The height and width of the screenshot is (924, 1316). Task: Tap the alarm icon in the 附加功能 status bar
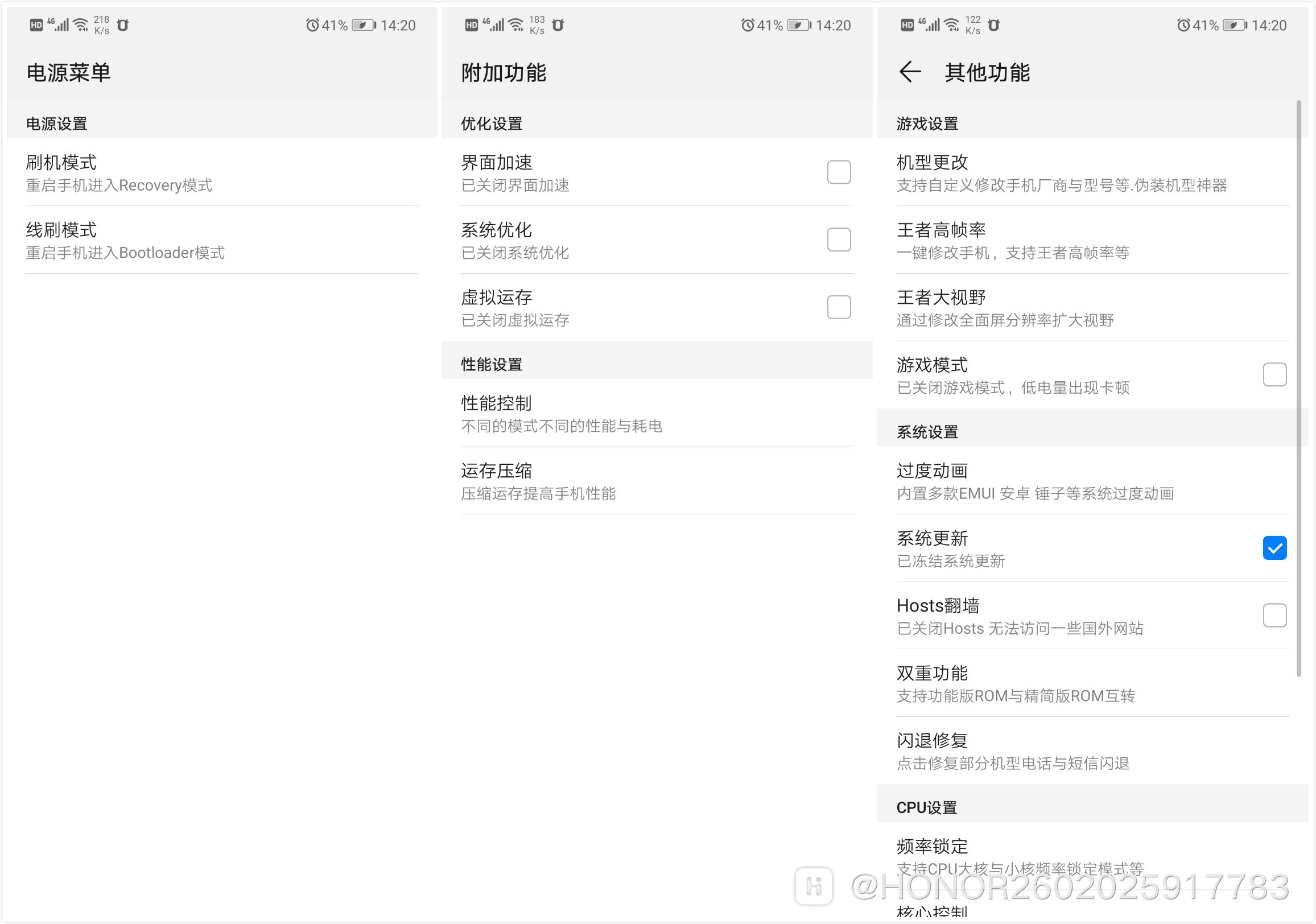pyautogui.click(x=748, y=25)
